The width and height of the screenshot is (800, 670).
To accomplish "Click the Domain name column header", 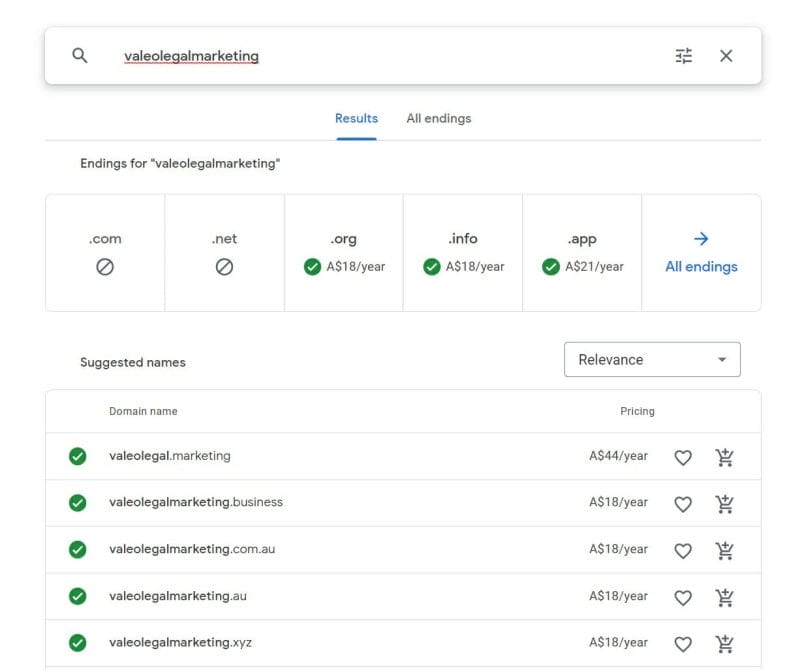I will click(143, 411).
